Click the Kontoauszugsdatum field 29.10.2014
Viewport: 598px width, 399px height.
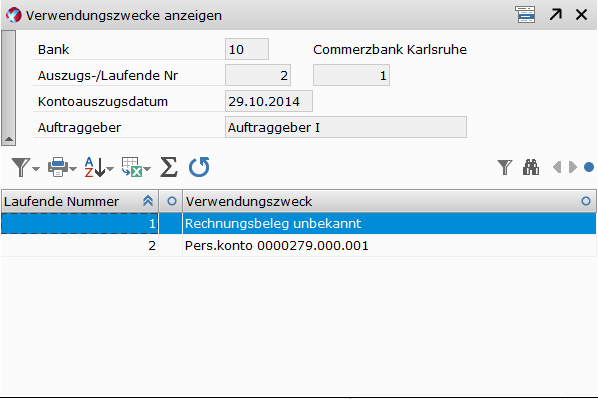pos(269,101)
